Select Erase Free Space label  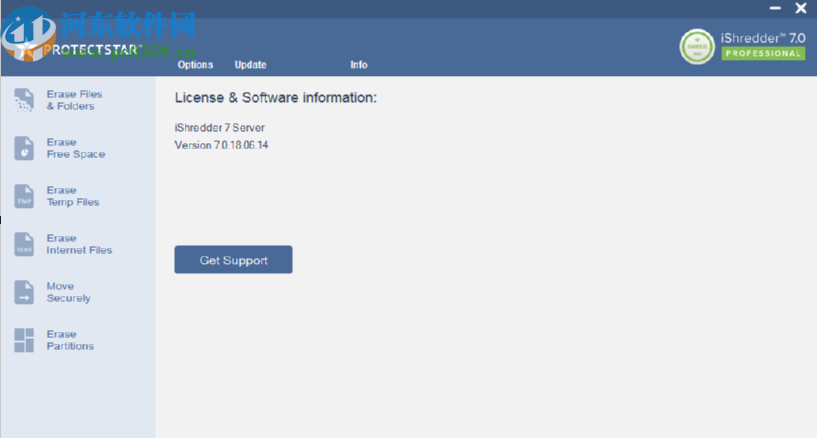pyautogui.click(x=76, y=148)
